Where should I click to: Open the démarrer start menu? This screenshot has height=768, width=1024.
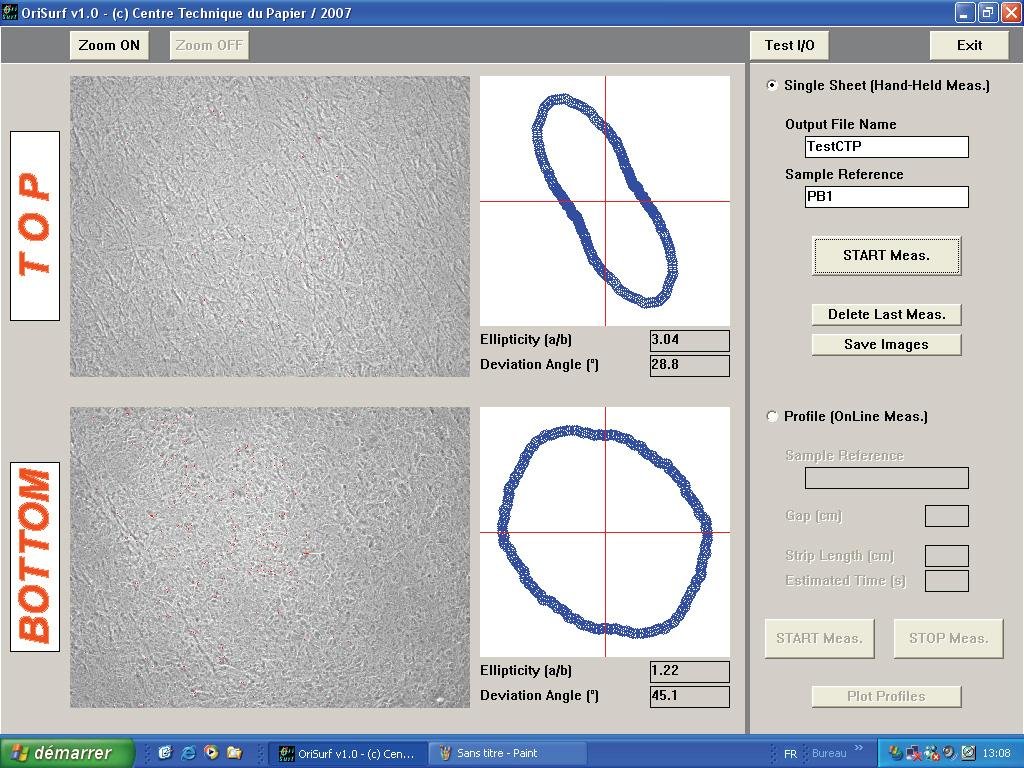67,753
